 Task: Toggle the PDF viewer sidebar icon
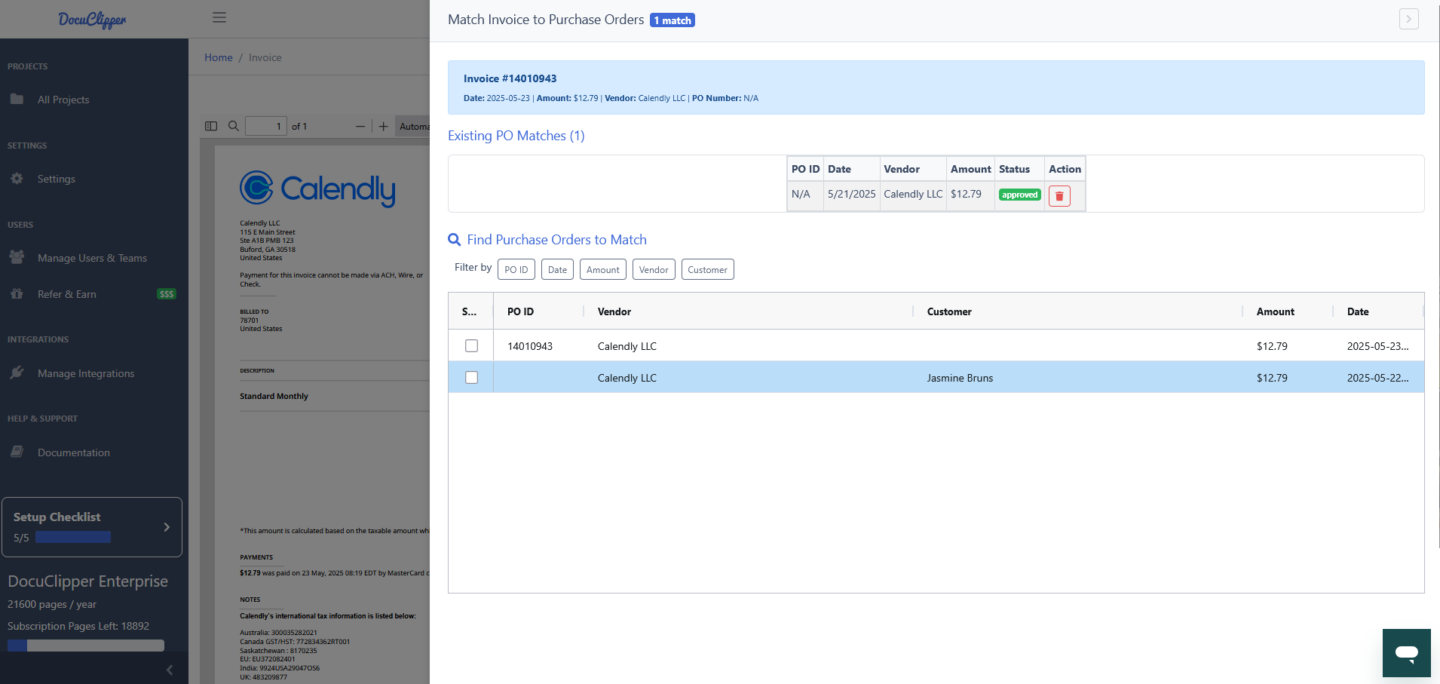point(211,127)
